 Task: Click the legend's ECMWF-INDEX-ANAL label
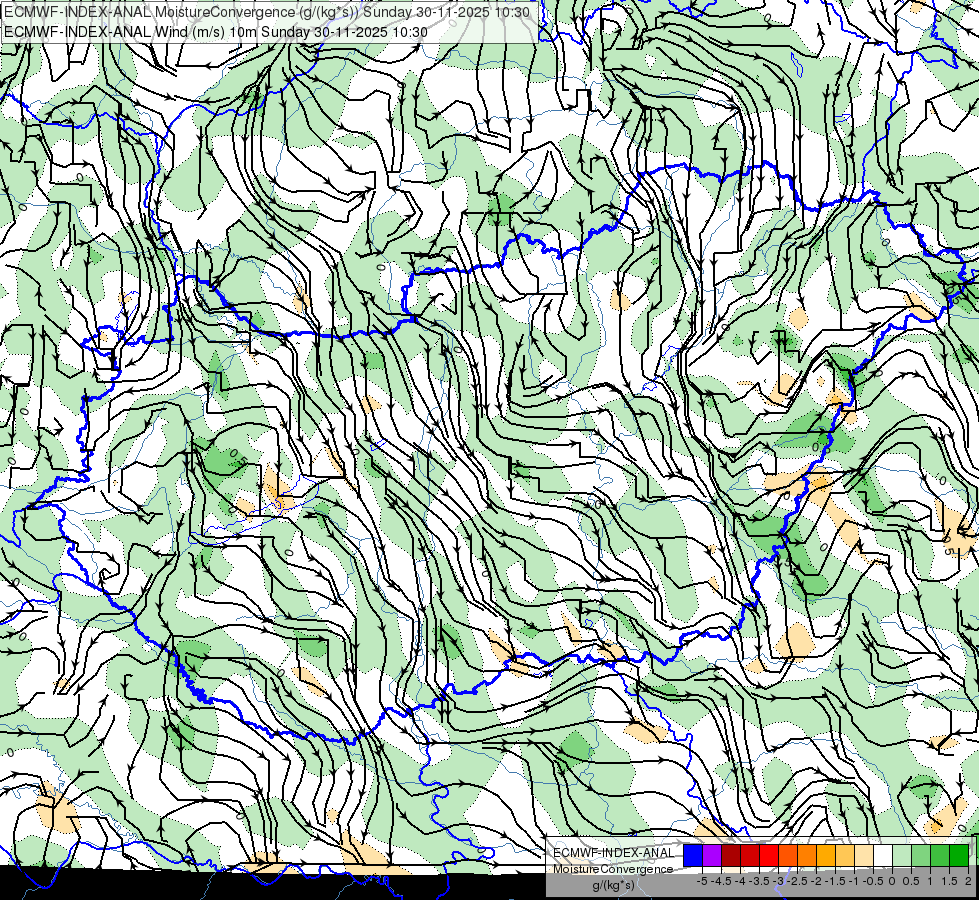(x=614, y=853)
